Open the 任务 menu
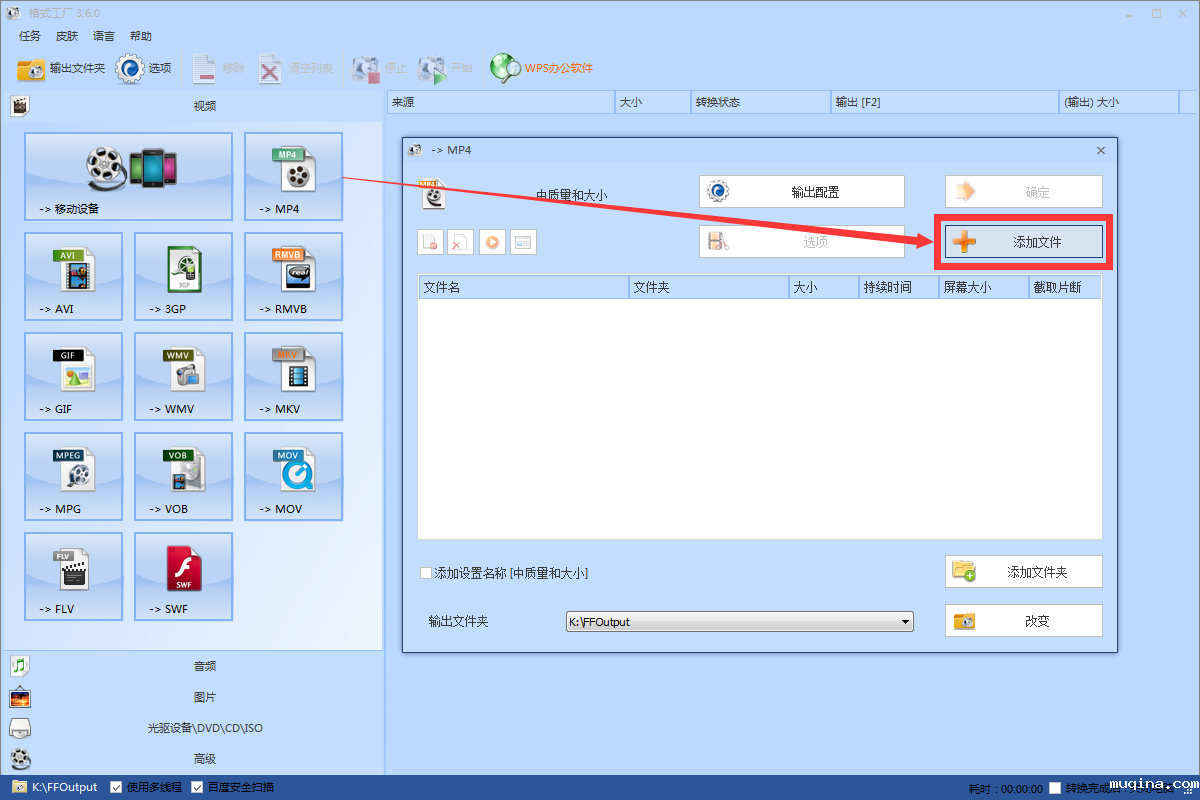1200x800 pixels. click(30, 36)
